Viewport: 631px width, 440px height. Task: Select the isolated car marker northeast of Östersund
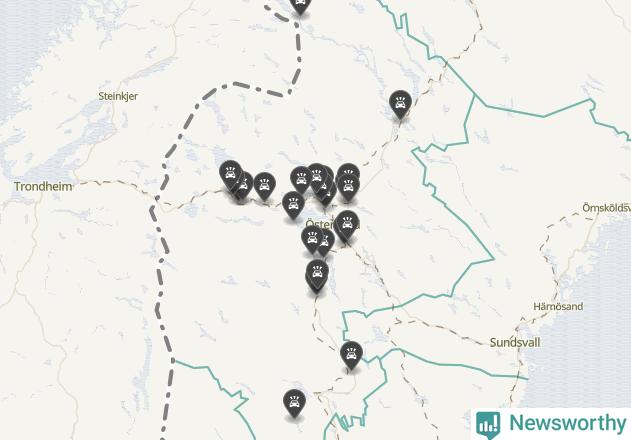(400, 104)
